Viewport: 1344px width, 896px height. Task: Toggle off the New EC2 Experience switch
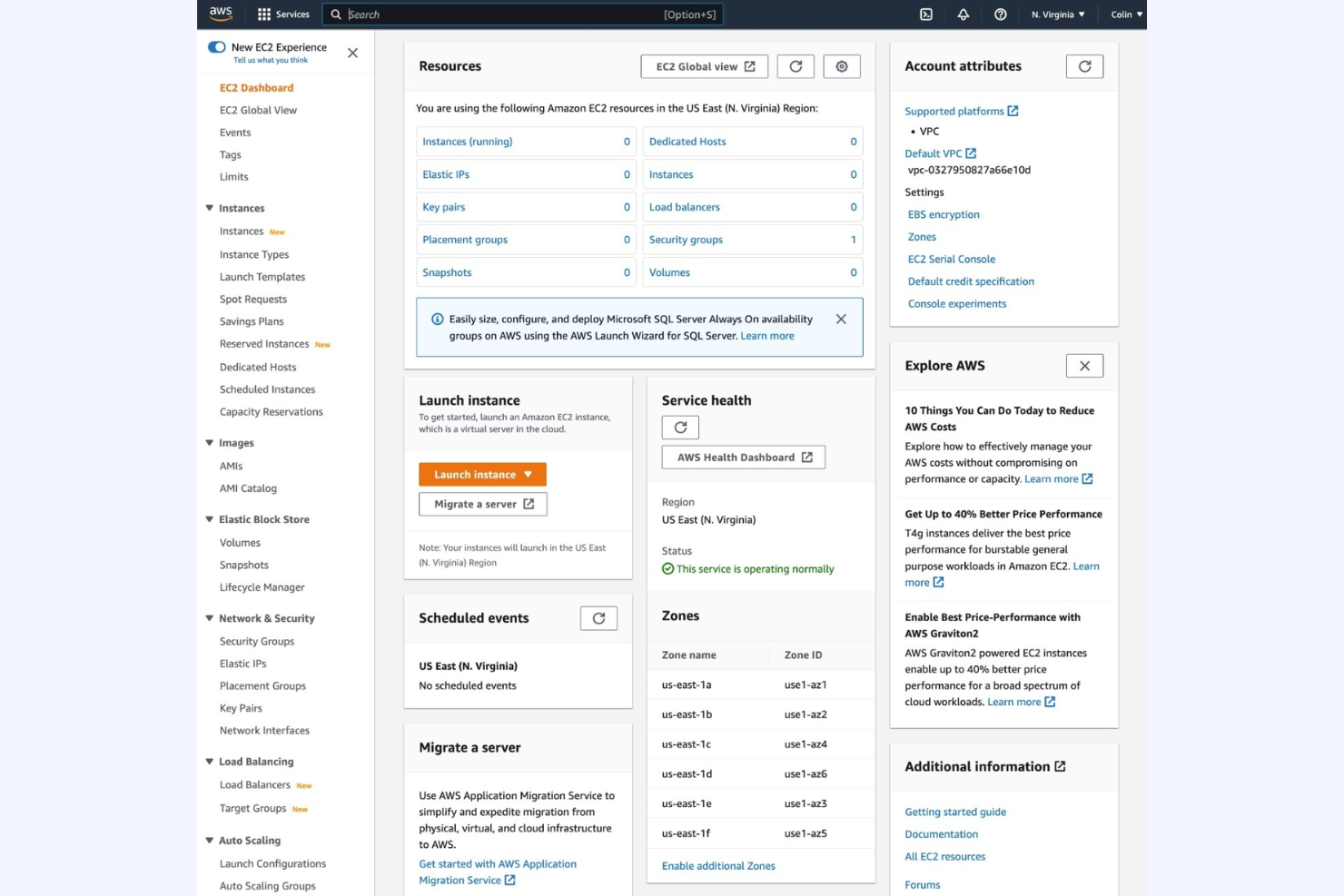216,46
